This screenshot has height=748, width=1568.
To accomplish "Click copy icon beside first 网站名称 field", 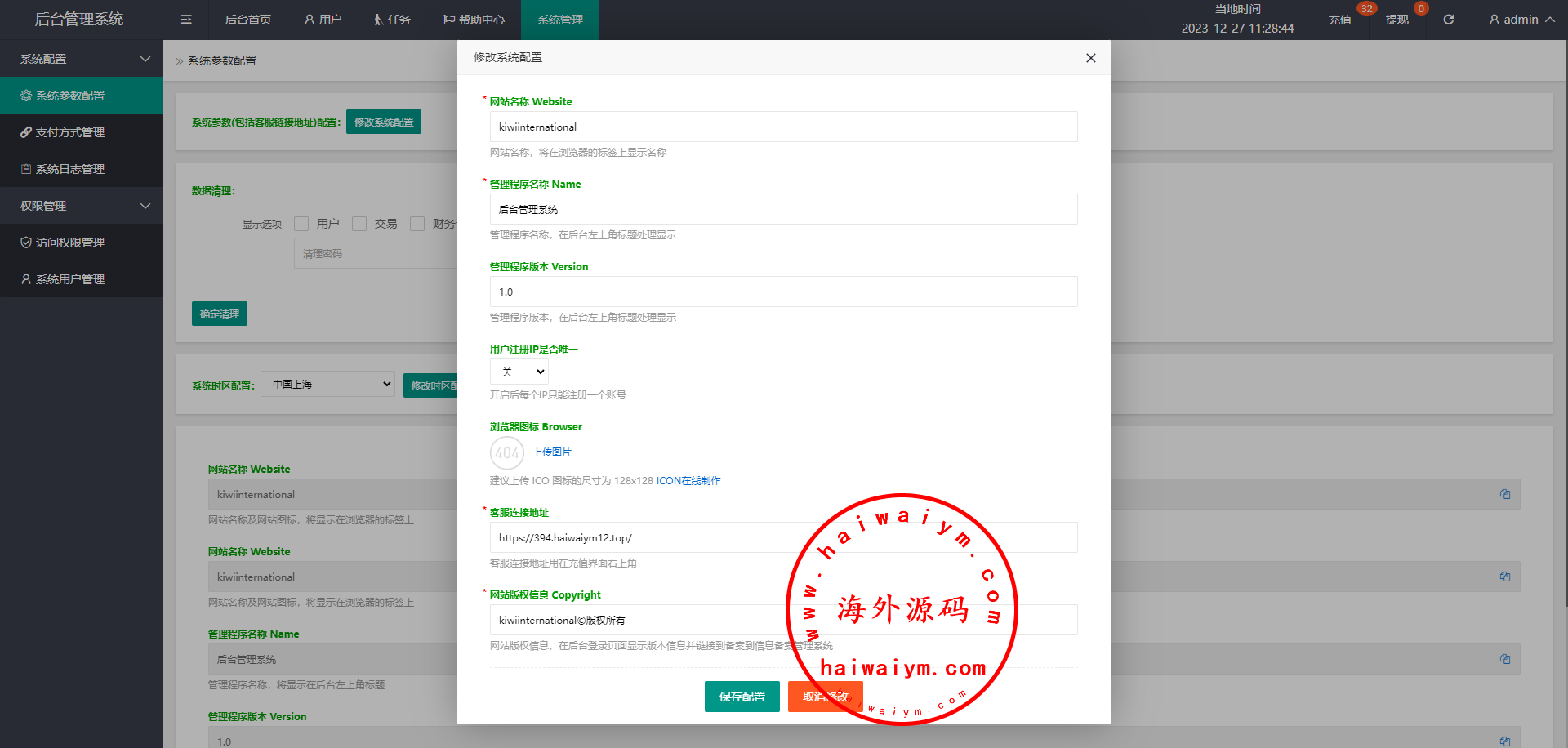I will [x=1504, y=494].
